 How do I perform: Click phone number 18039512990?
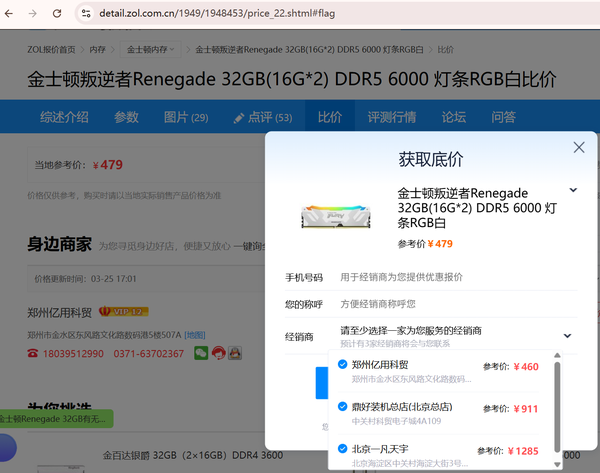(73, 354)
